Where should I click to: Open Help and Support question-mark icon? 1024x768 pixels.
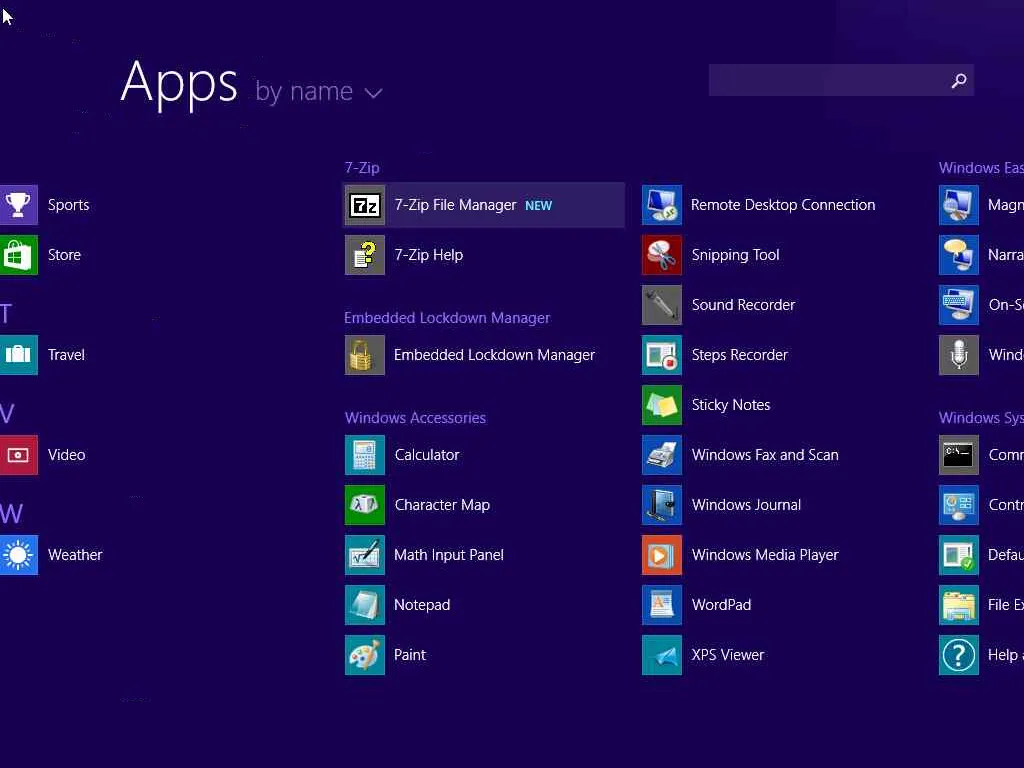pos(959,655)
